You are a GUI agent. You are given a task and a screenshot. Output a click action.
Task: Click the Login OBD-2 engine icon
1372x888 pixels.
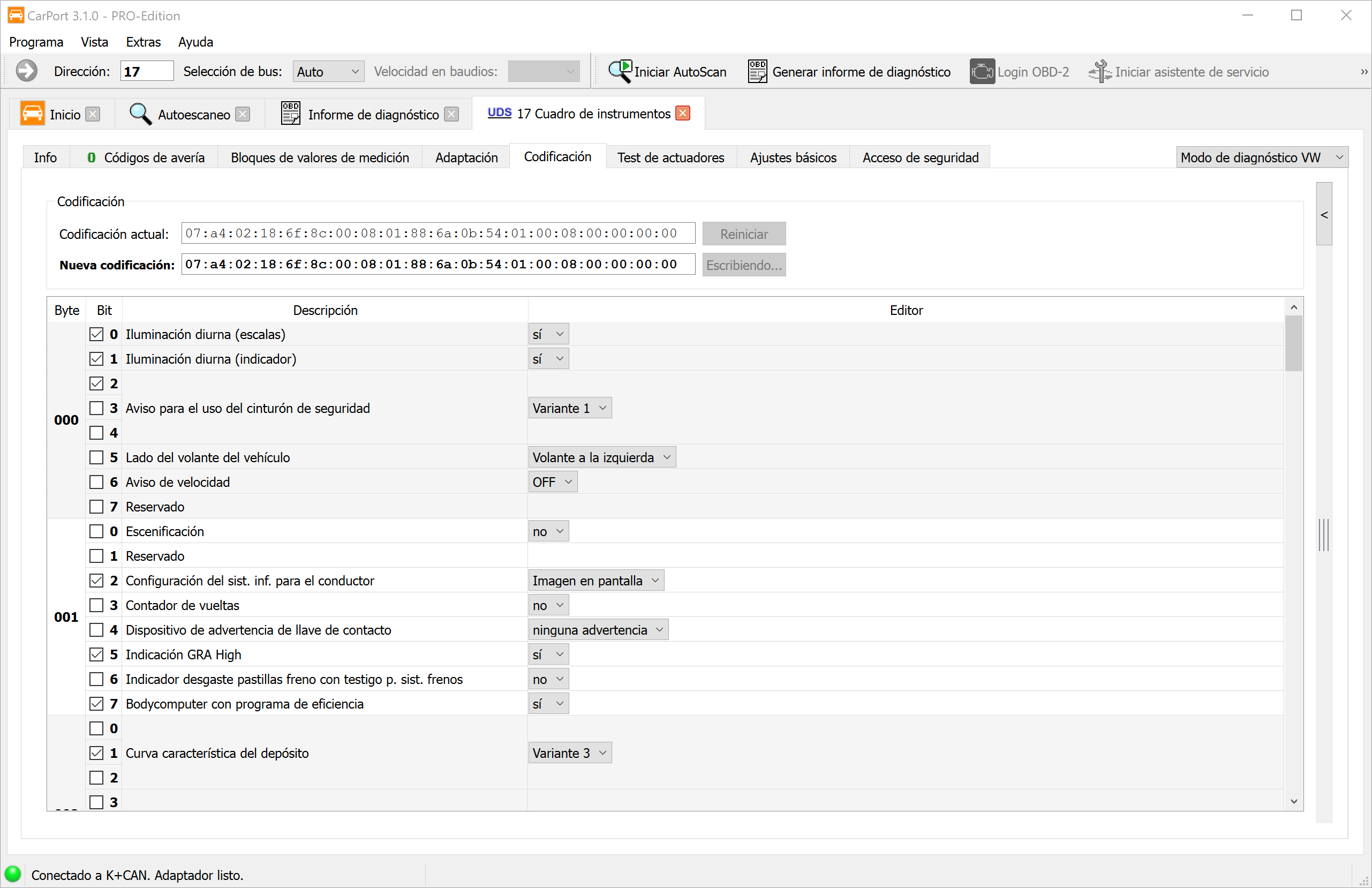(x=982, y=72)
